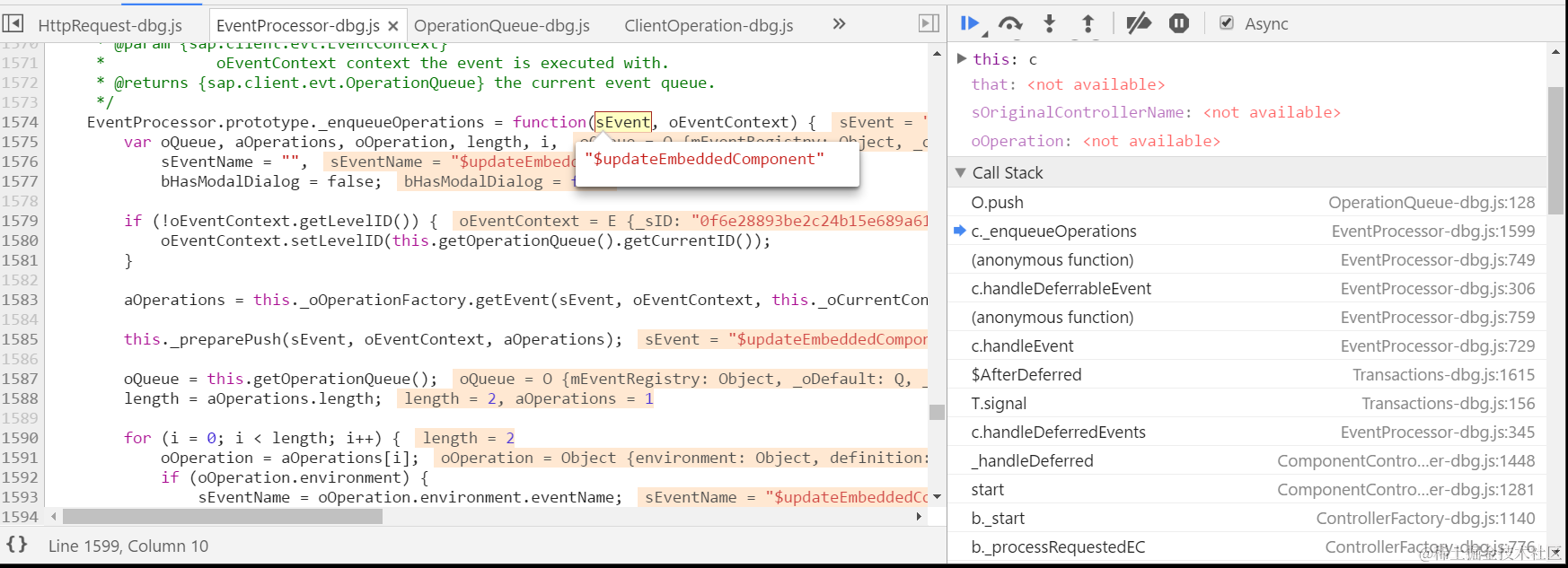Select anonymous function frame at line 749
This screenshot has height=568, width=1568.
click(x=1247, y=259)
